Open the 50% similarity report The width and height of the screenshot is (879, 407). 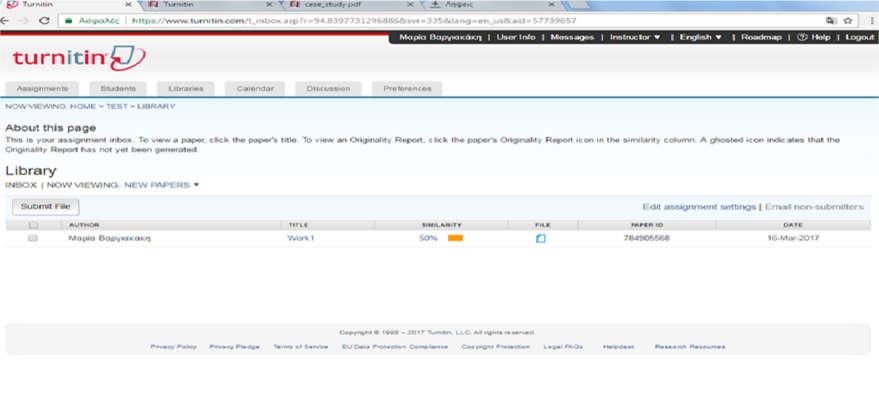(428, 238)
